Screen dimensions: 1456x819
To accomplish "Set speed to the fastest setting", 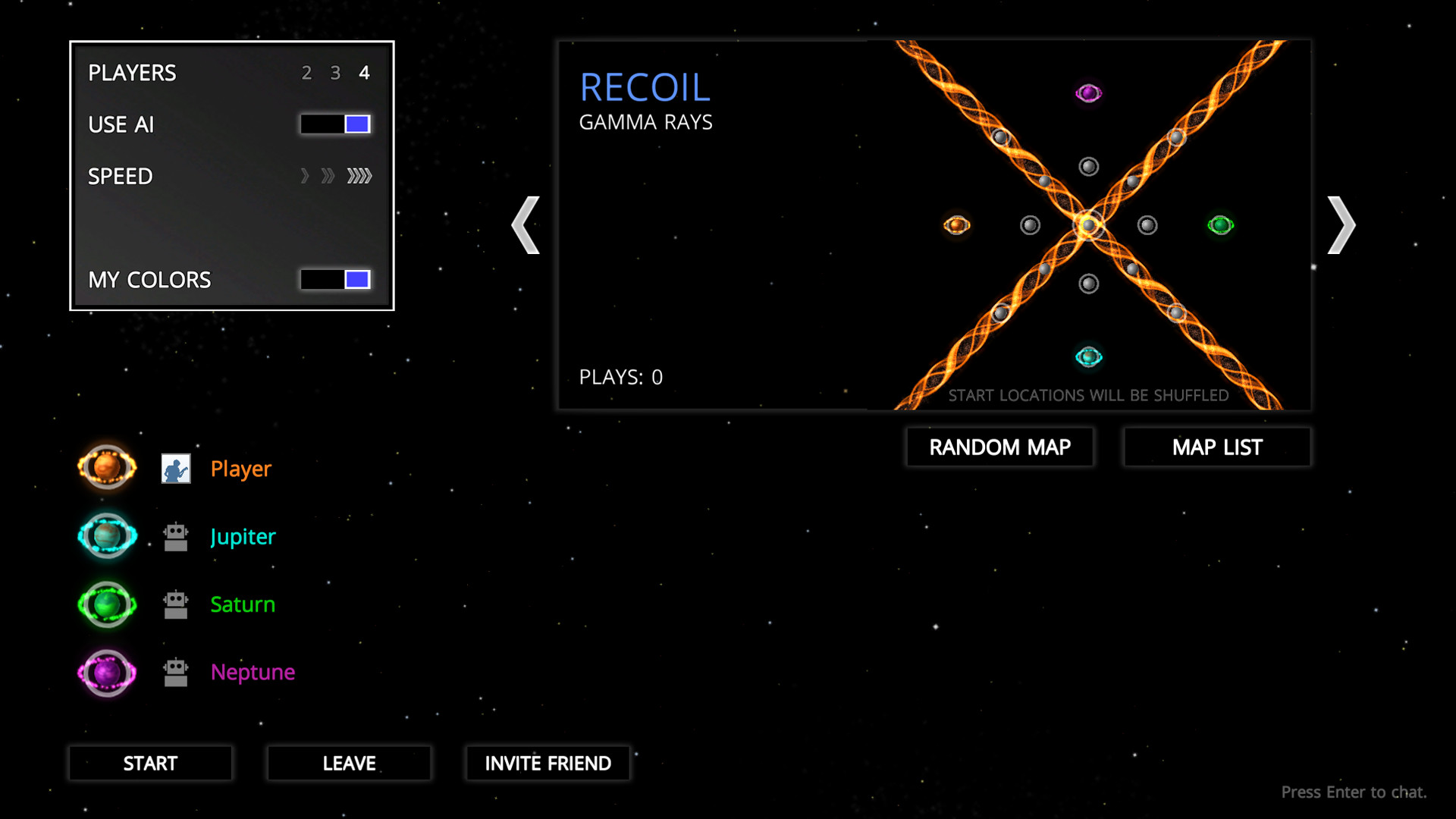I will (x=359, y=176).
